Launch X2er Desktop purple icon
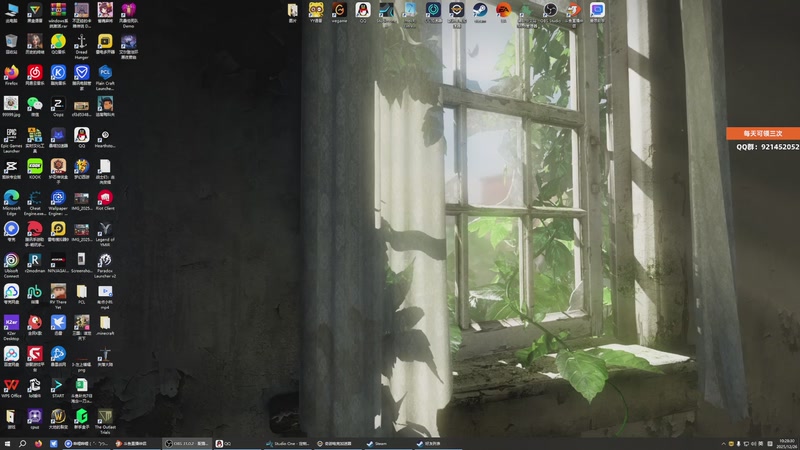The image size is (800, 450). coord(11,328)
